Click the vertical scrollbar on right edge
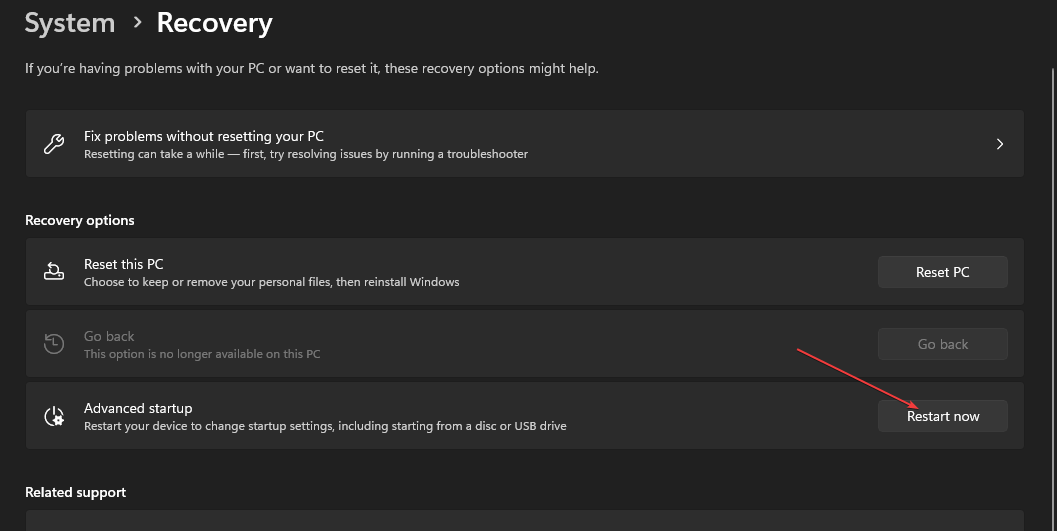This screenshot has width=1057, height=531. click(x=1053, y=296)
